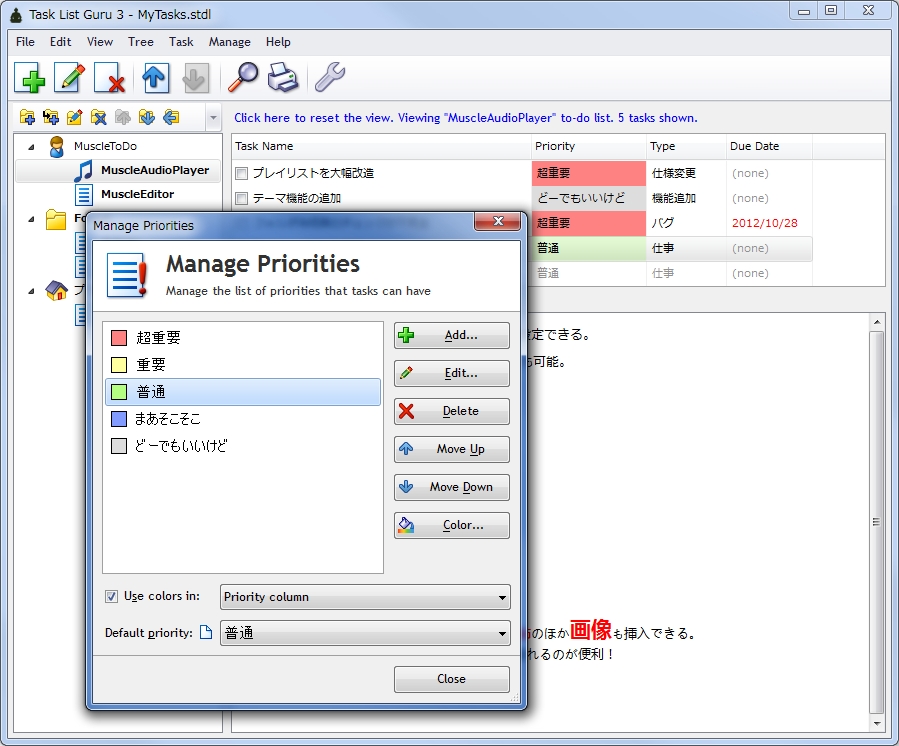Close Manage Priorities dialog via X
The height and width of the screenshot is (746, 899).
pyautogui.click(x=498, y=221)
